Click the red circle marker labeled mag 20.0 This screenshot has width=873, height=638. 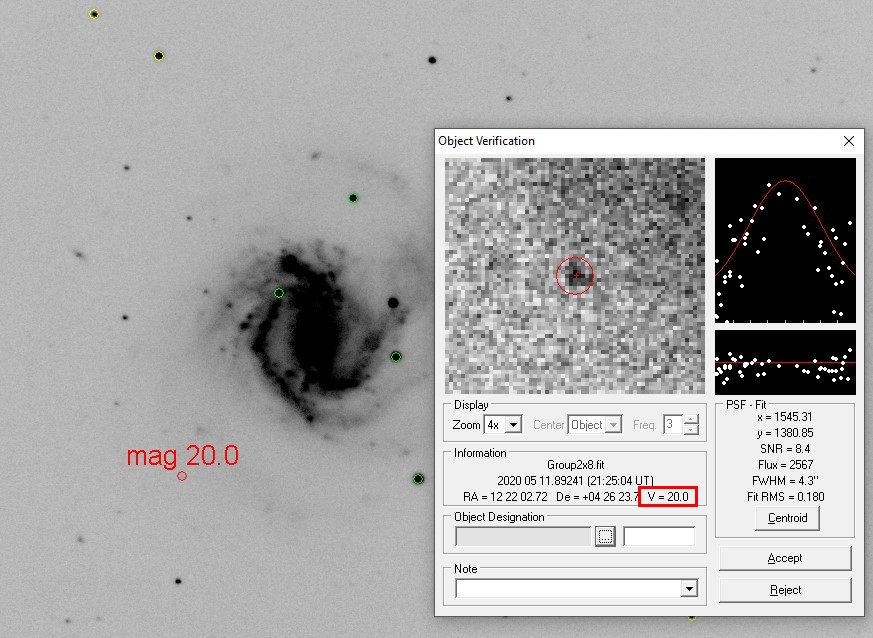pos(182,476)
